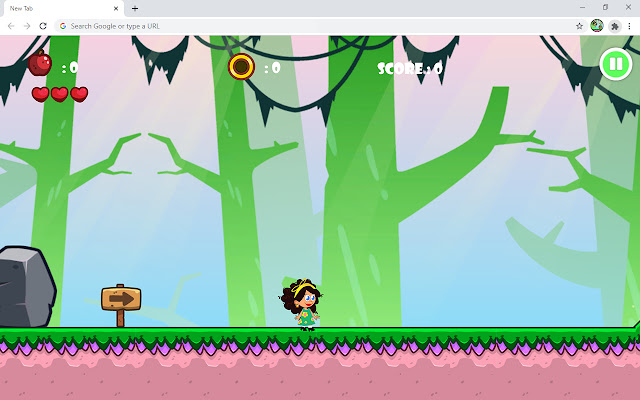Open the Extensions puzzle icon

coord(615,27)
